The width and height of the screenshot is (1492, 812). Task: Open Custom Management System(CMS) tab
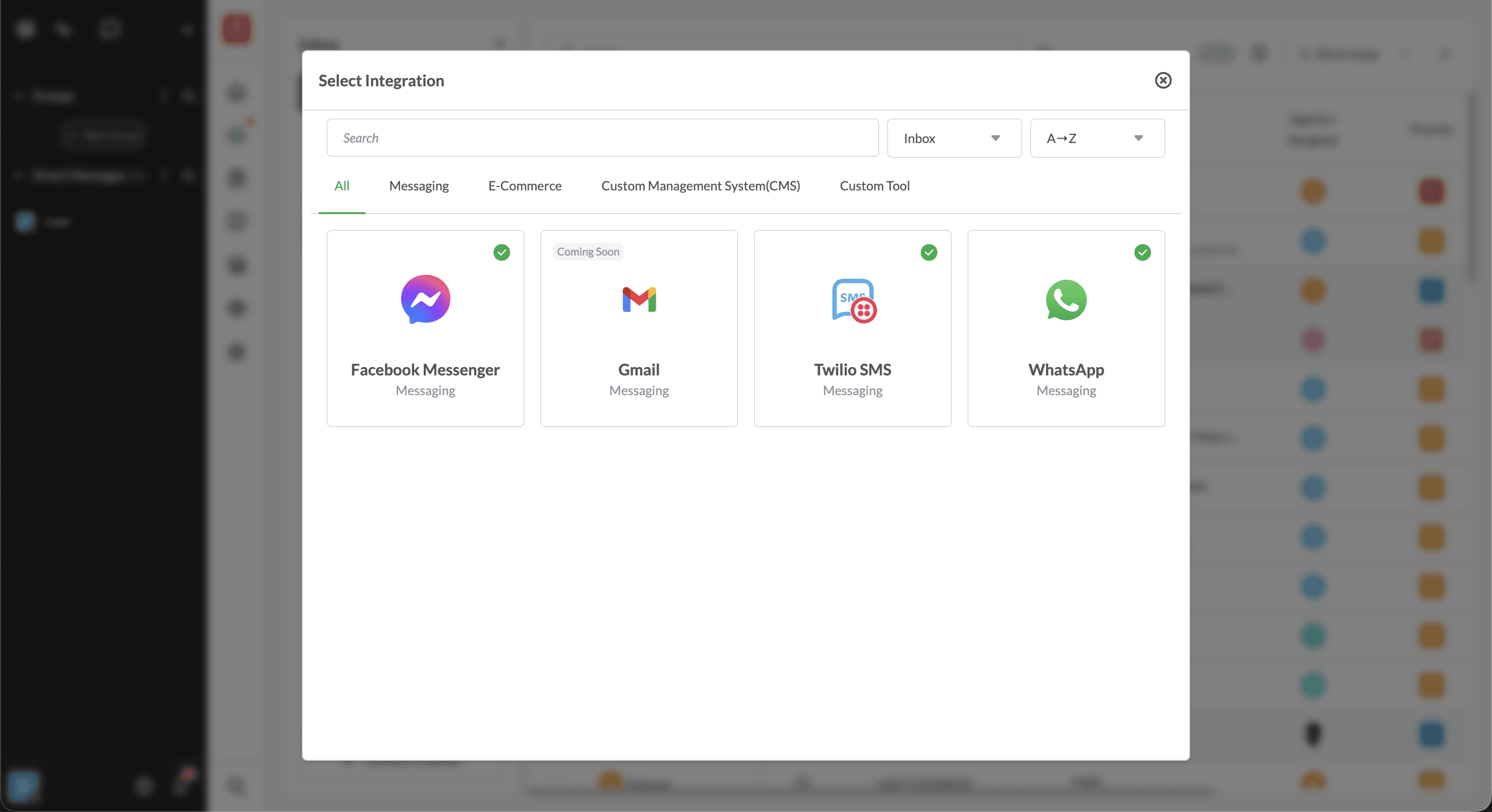pyautogui.click(x=700, y=186)
